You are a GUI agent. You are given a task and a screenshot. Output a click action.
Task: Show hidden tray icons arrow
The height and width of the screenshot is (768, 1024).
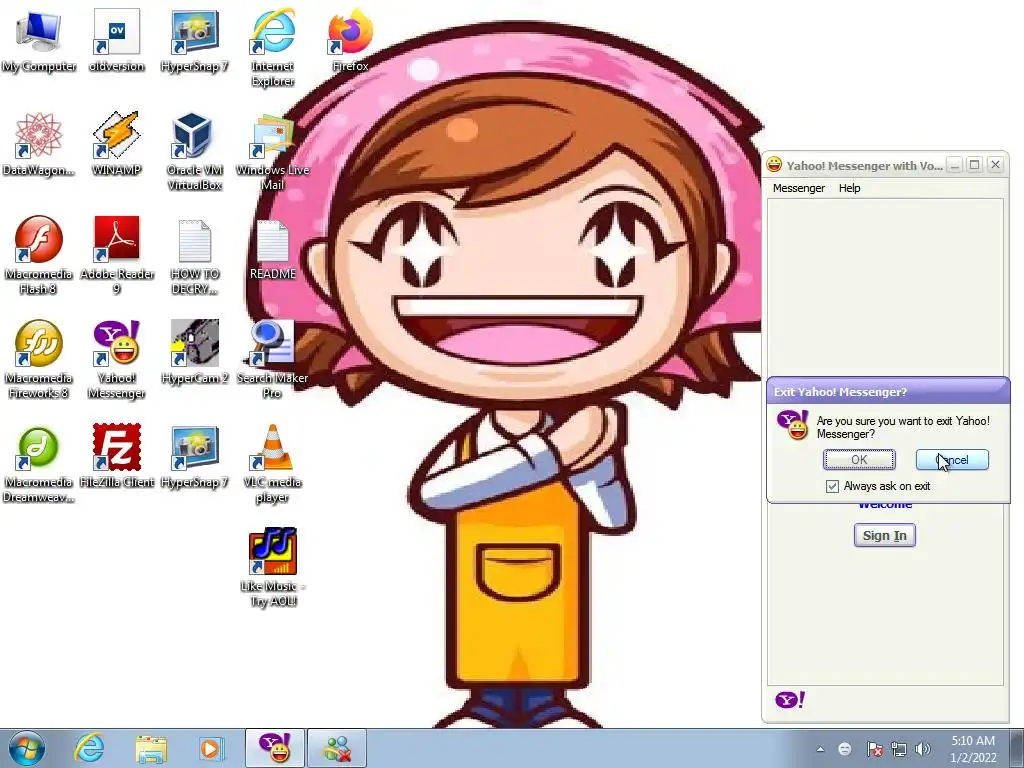click(x=820, y=749)
